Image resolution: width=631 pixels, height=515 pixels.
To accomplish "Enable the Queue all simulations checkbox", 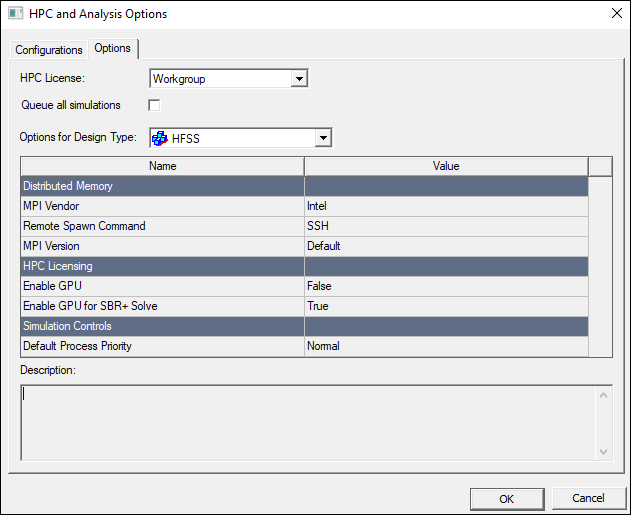I will click(154, 105).
